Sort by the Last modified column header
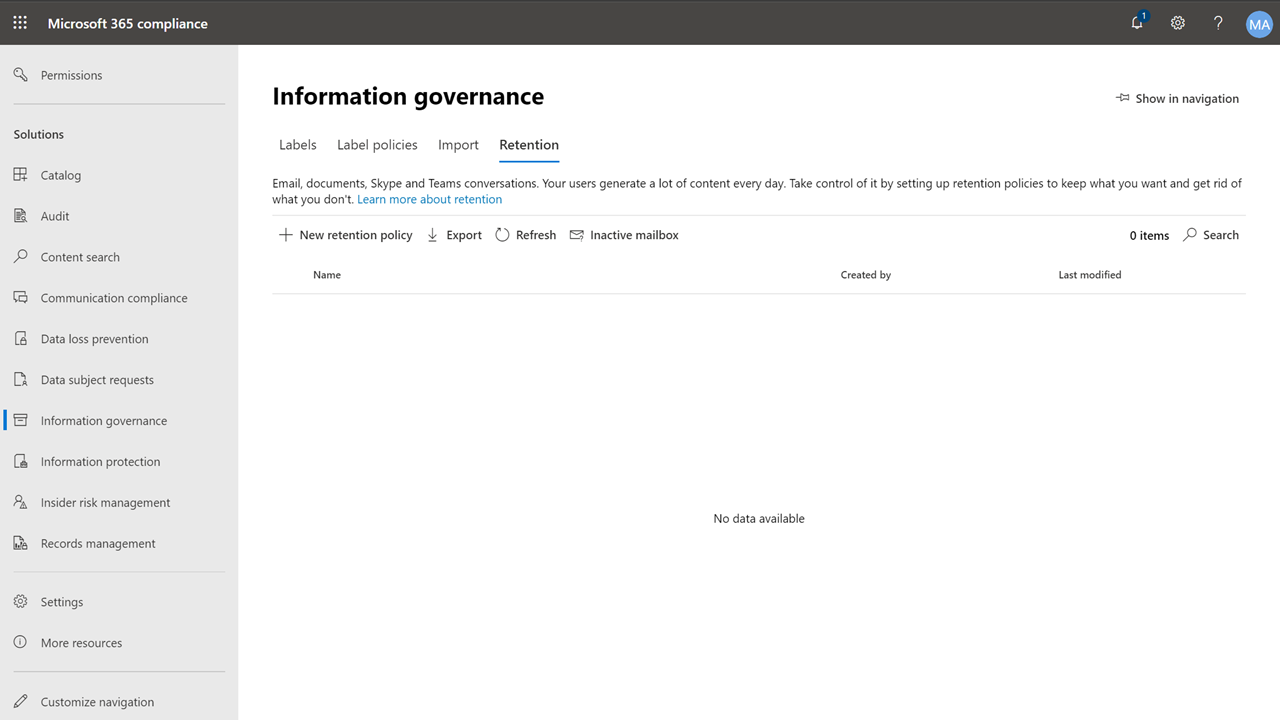The image size is (1280, 720). pos(1090,275)
